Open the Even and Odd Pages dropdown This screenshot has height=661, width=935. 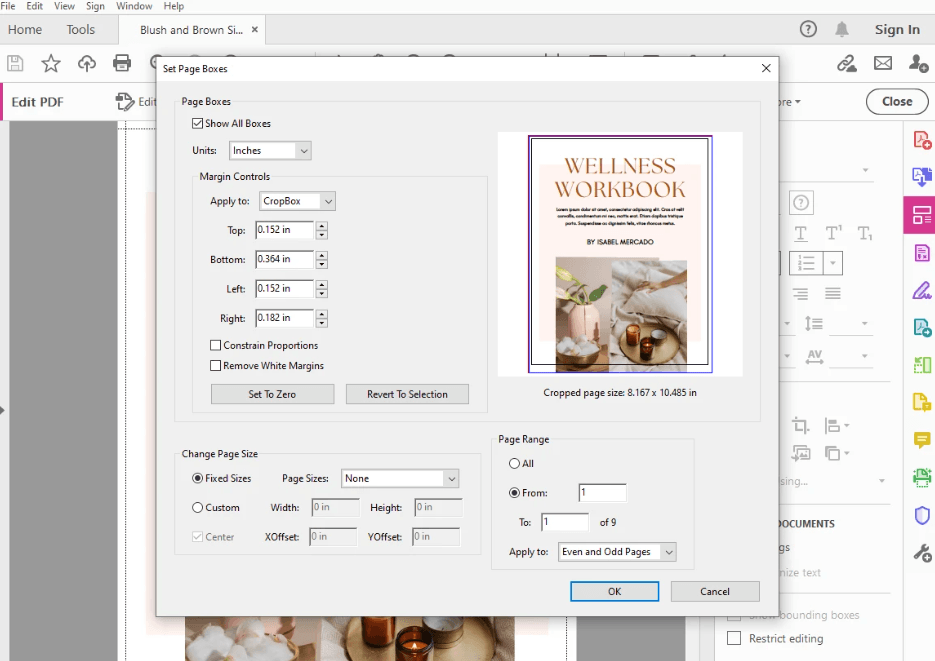click(x=616, y=550)
